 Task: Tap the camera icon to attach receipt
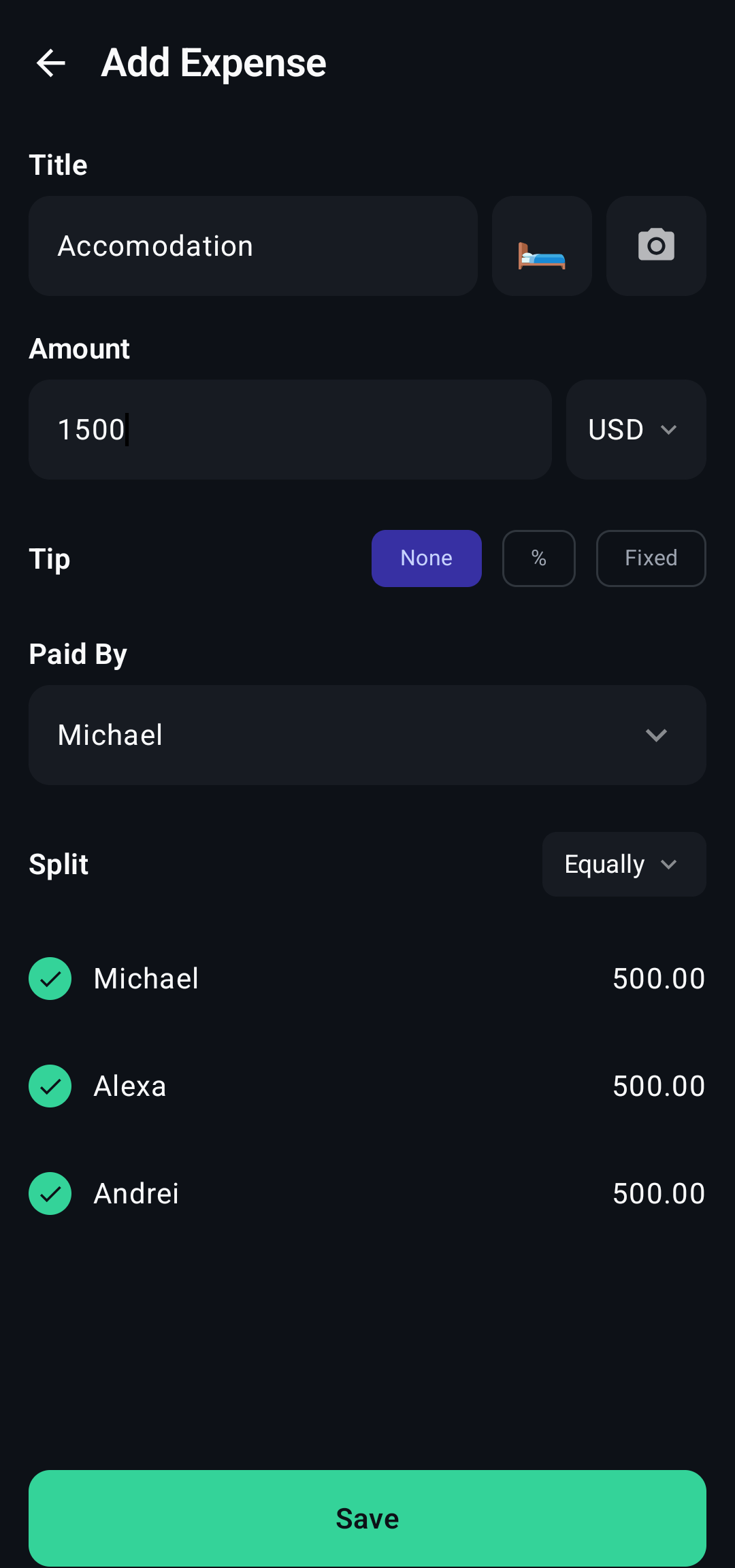click(656, 246)
